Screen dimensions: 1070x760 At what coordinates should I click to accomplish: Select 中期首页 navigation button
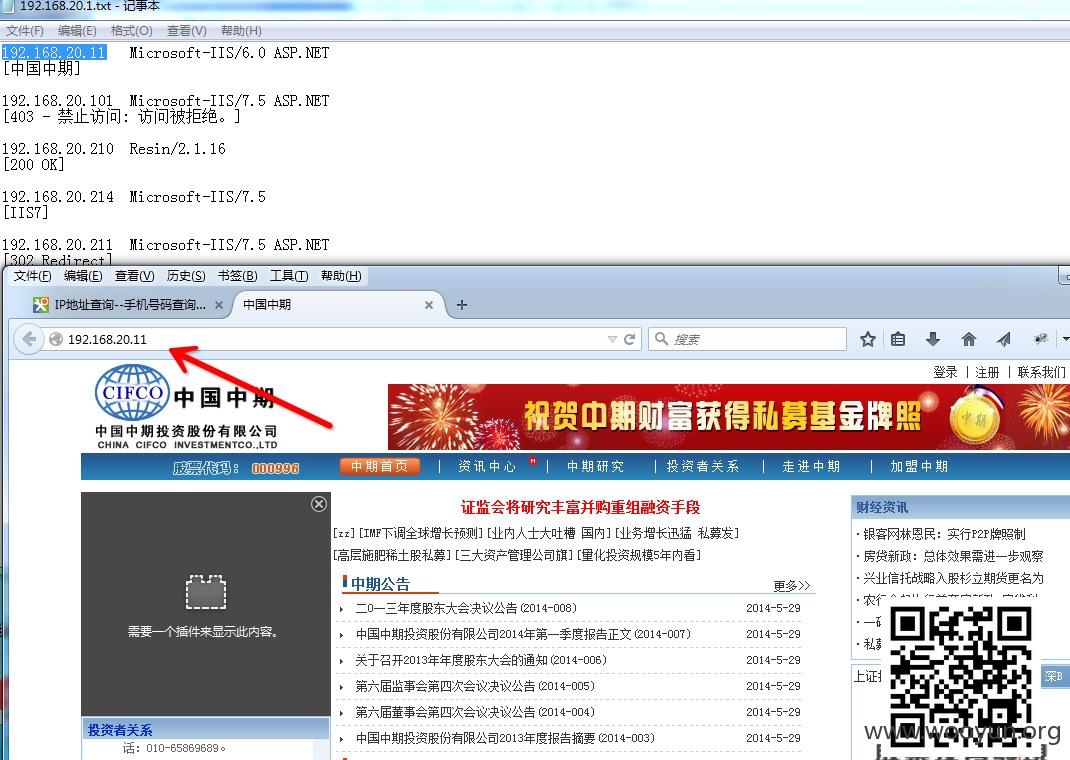pyautogui.click(x=379, y=466)
